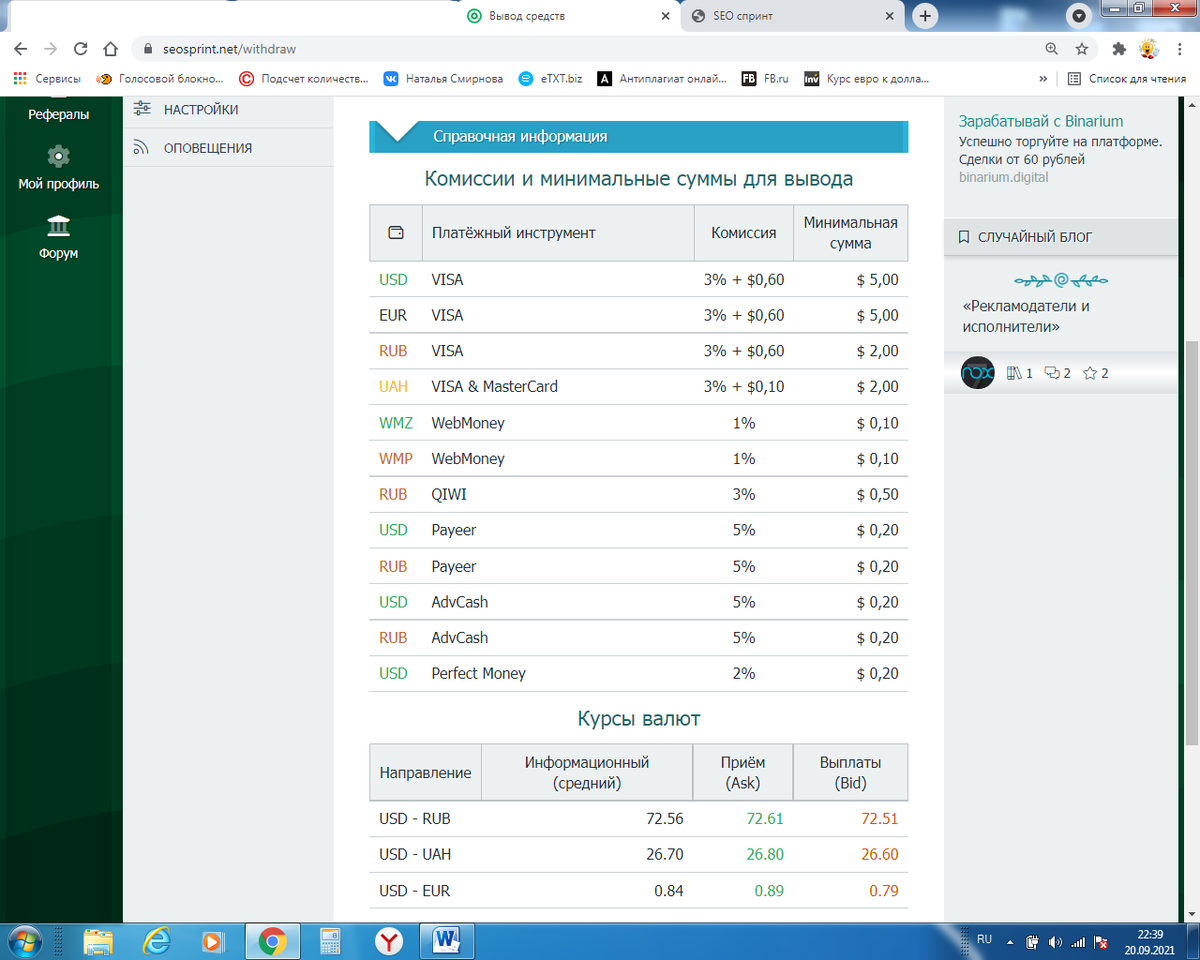The height and width of the screenshot is (960, 1200).
Task: Click the blog star rating icon
Action: click(x=1090, y=373)
